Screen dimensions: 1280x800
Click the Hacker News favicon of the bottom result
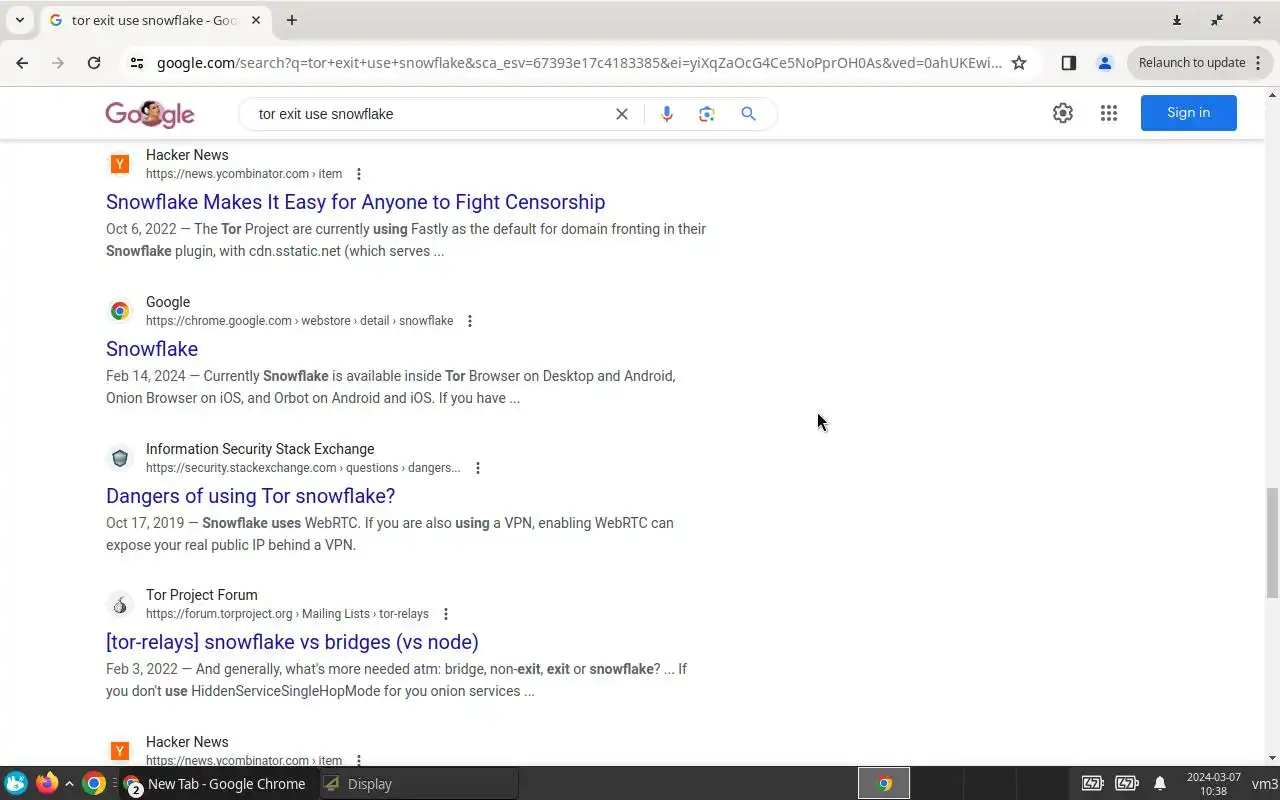pos(120,751)
